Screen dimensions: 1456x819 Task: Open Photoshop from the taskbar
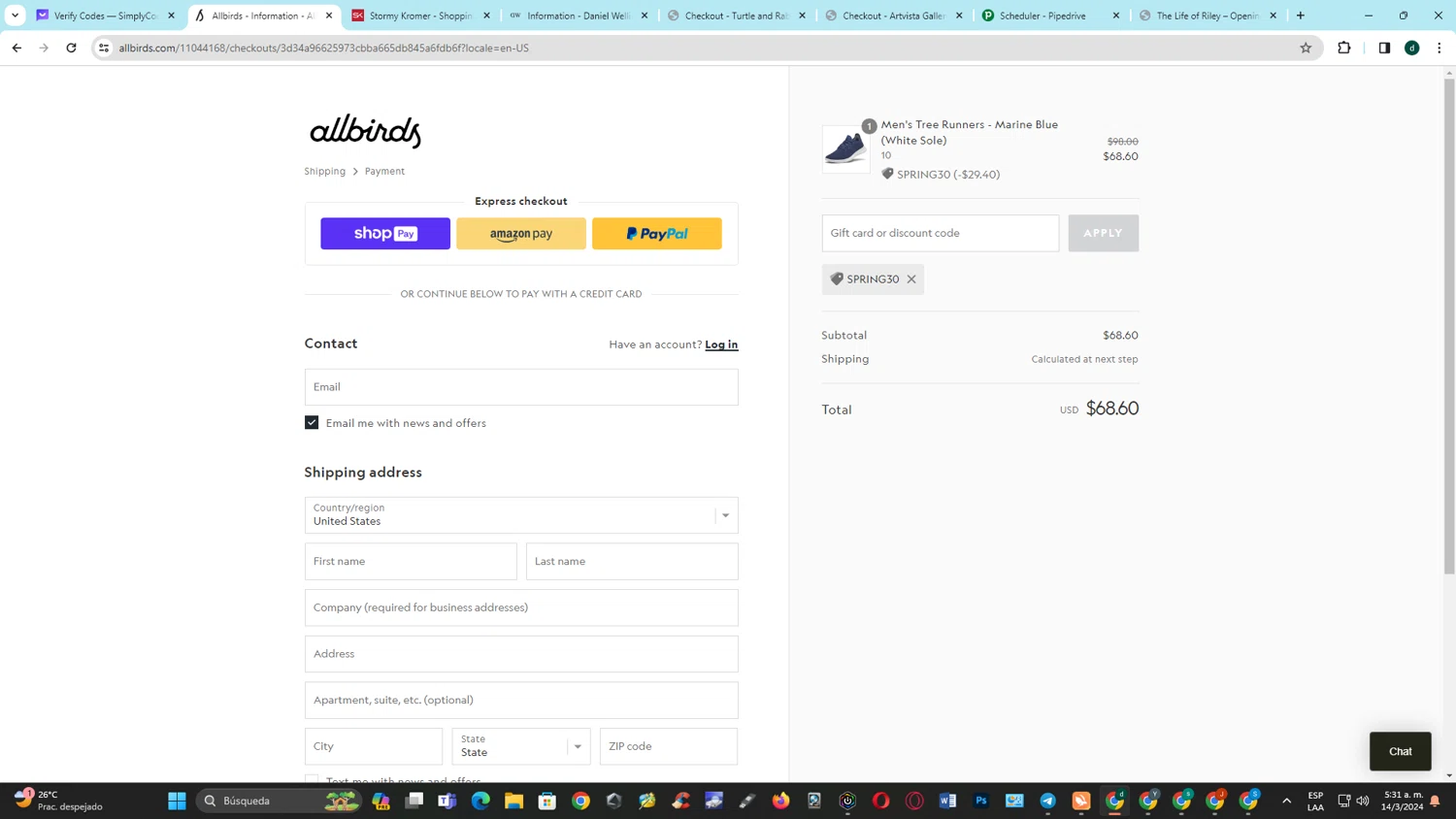pos(981,801)
